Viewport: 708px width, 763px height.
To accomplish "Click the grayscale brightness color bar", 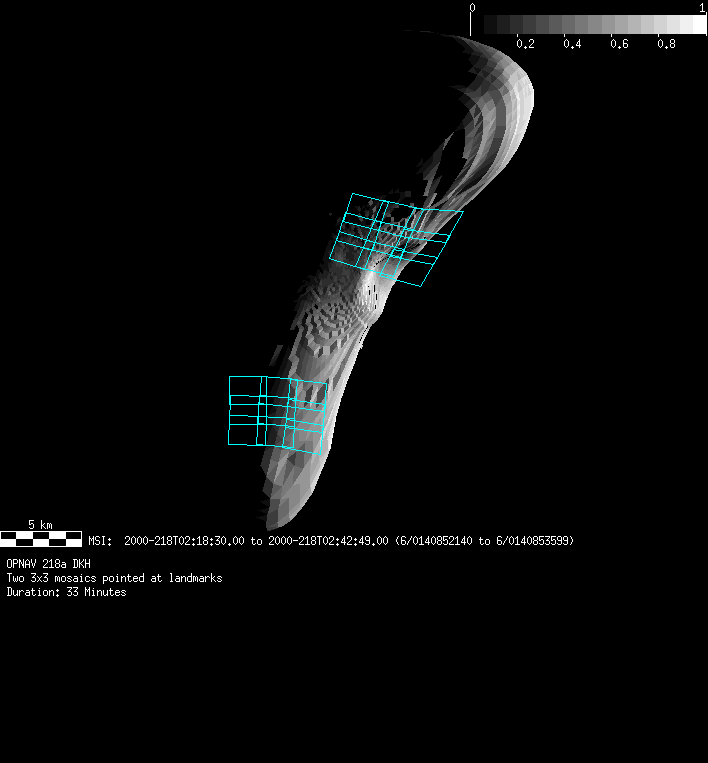I will [589, 24].
